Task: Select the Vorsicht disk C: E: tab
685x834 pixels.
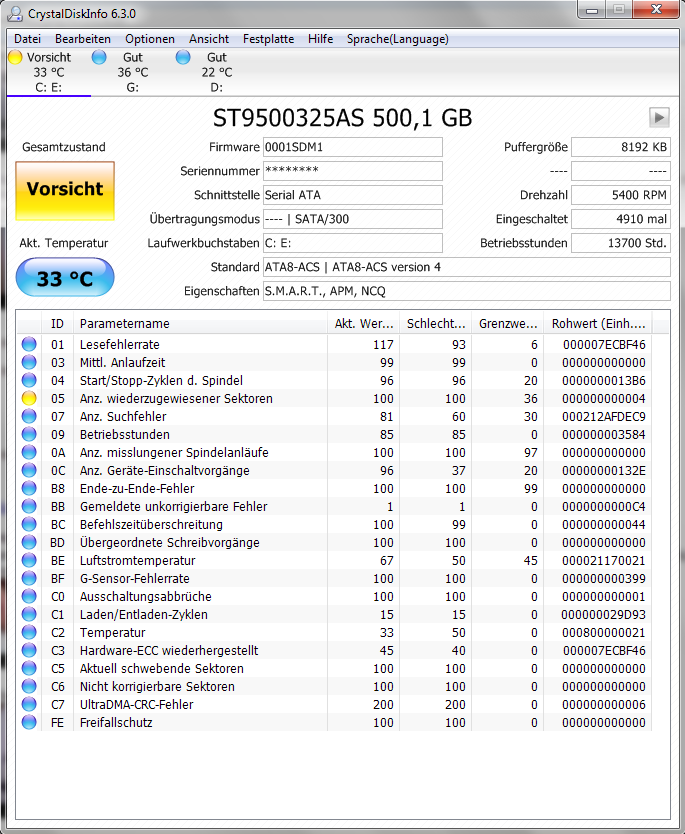Action: [x=48, y=72]
